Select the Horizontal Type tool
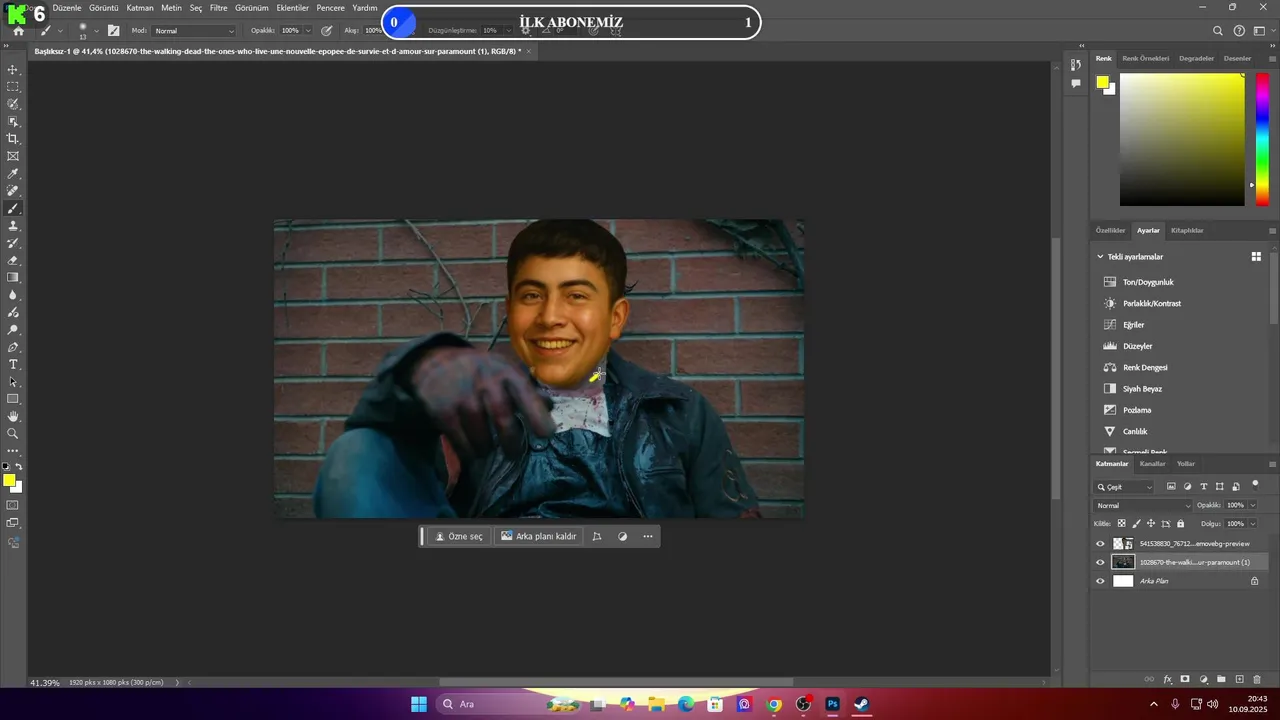 (13, 364)
